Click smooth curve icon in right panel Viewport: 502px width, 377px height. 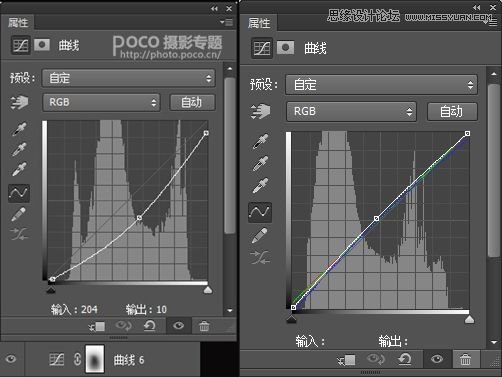click(260, 257)
